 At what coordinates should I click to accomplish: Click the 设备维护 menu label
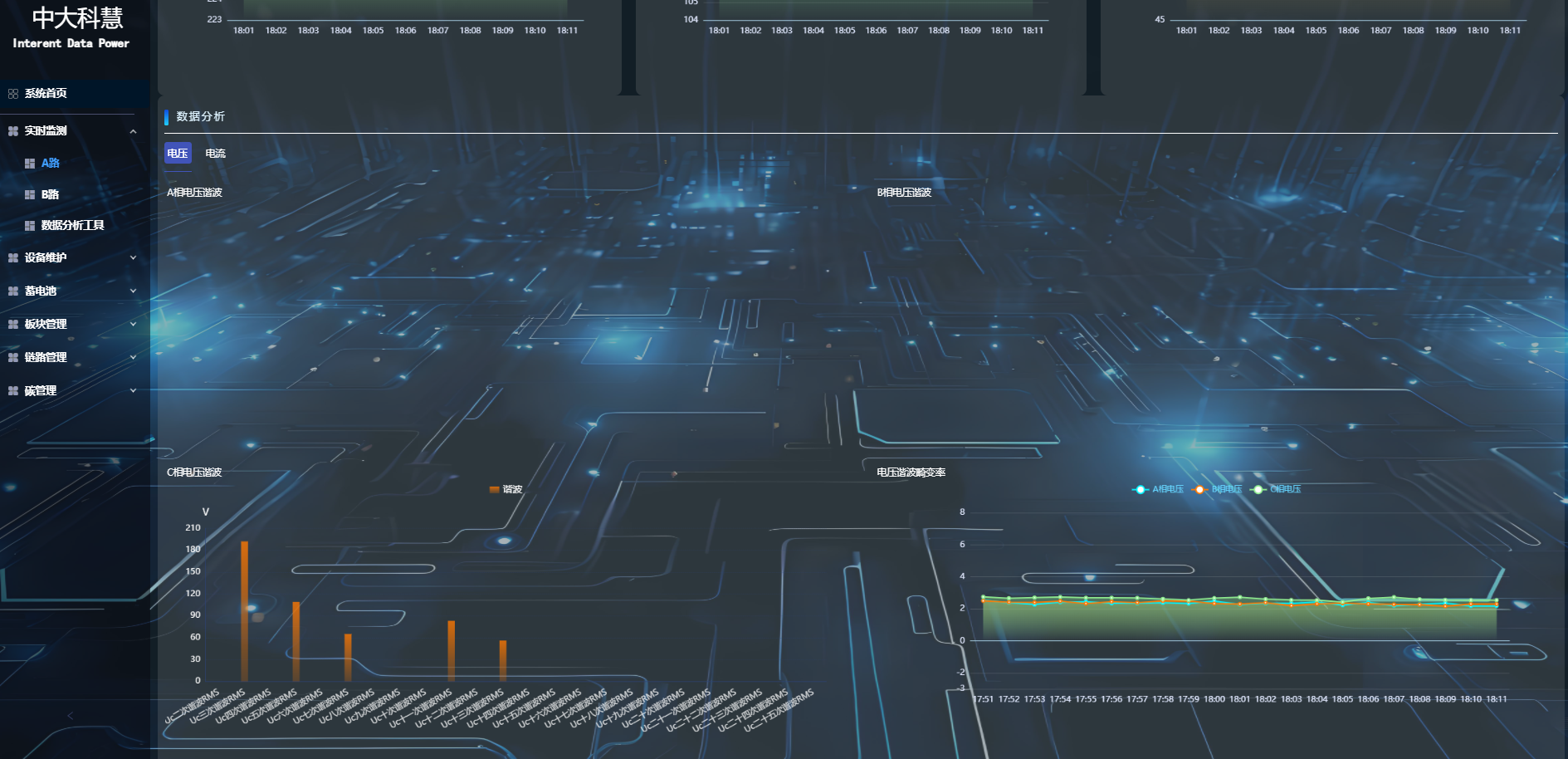(46, 257)
